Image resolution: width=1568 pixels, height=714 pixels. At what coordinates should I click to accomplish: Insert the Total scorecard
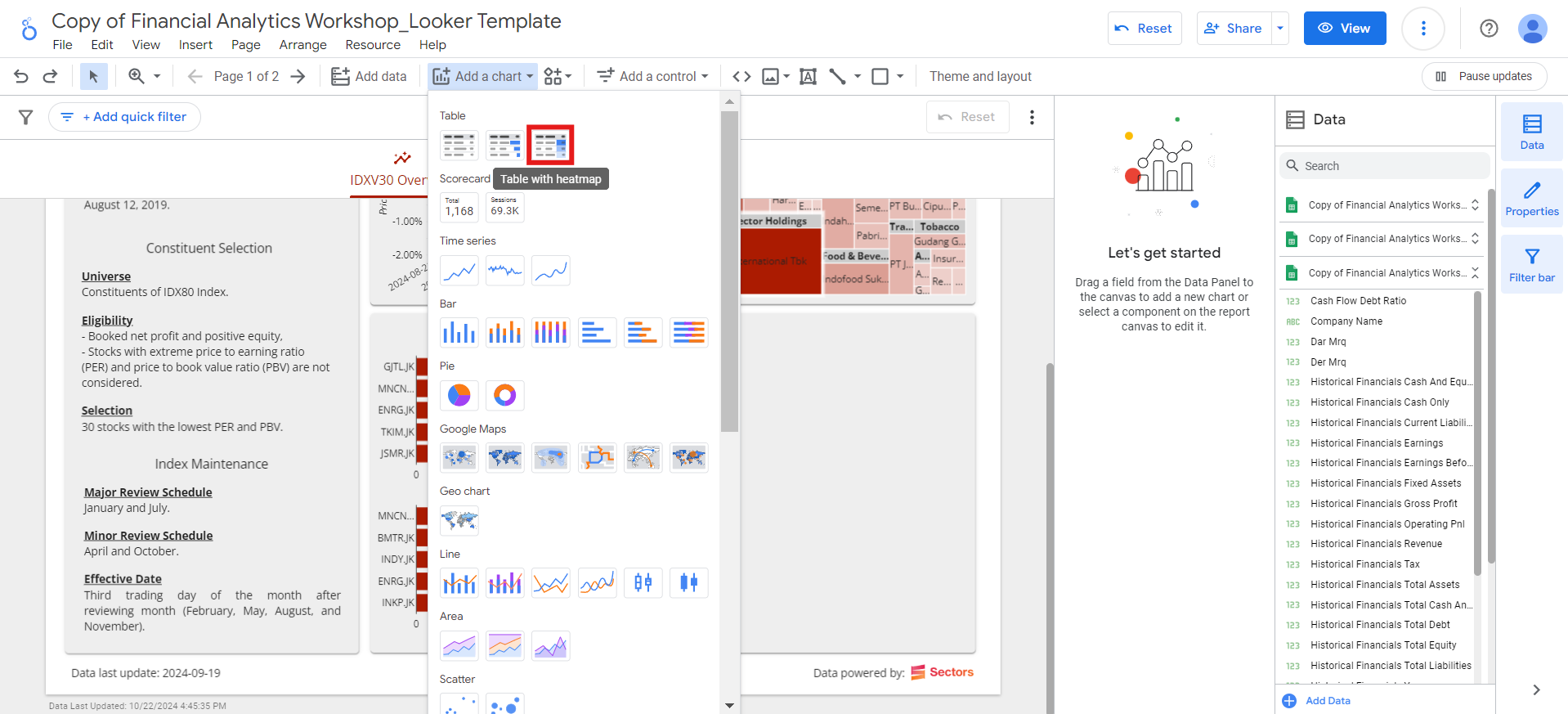459,208
